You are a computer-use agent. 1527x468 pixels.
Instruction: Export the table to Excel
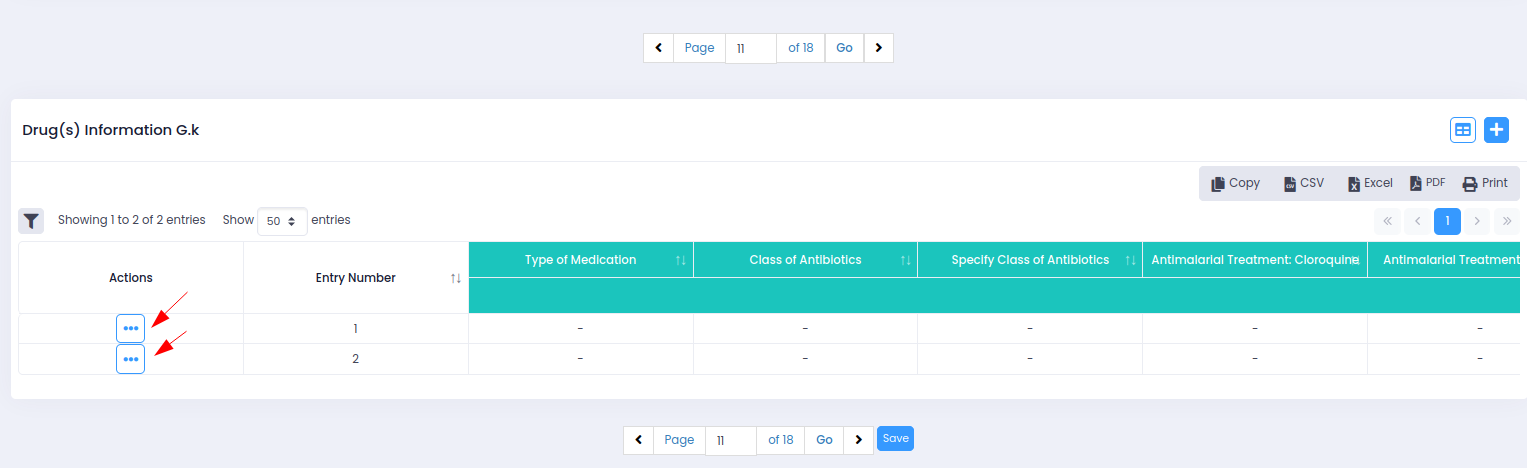click(1370, 184)
